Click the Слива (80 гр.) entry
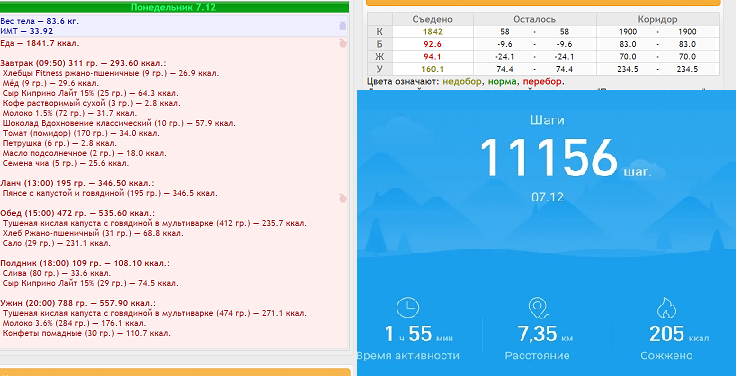The image size is (736, 376). click(56, 273)
